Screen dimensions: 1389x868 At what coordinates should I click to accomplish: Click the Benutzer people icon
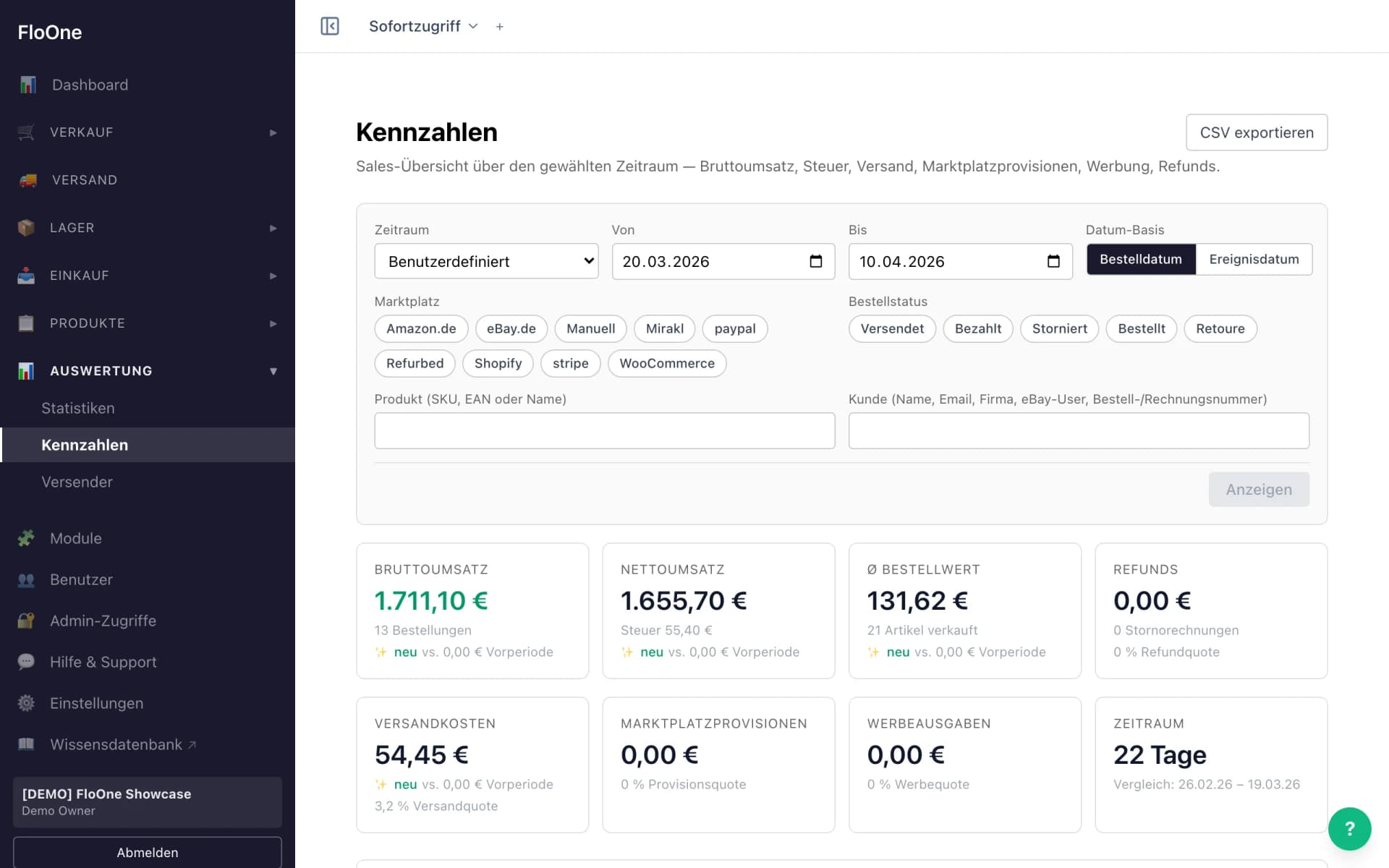26,579
